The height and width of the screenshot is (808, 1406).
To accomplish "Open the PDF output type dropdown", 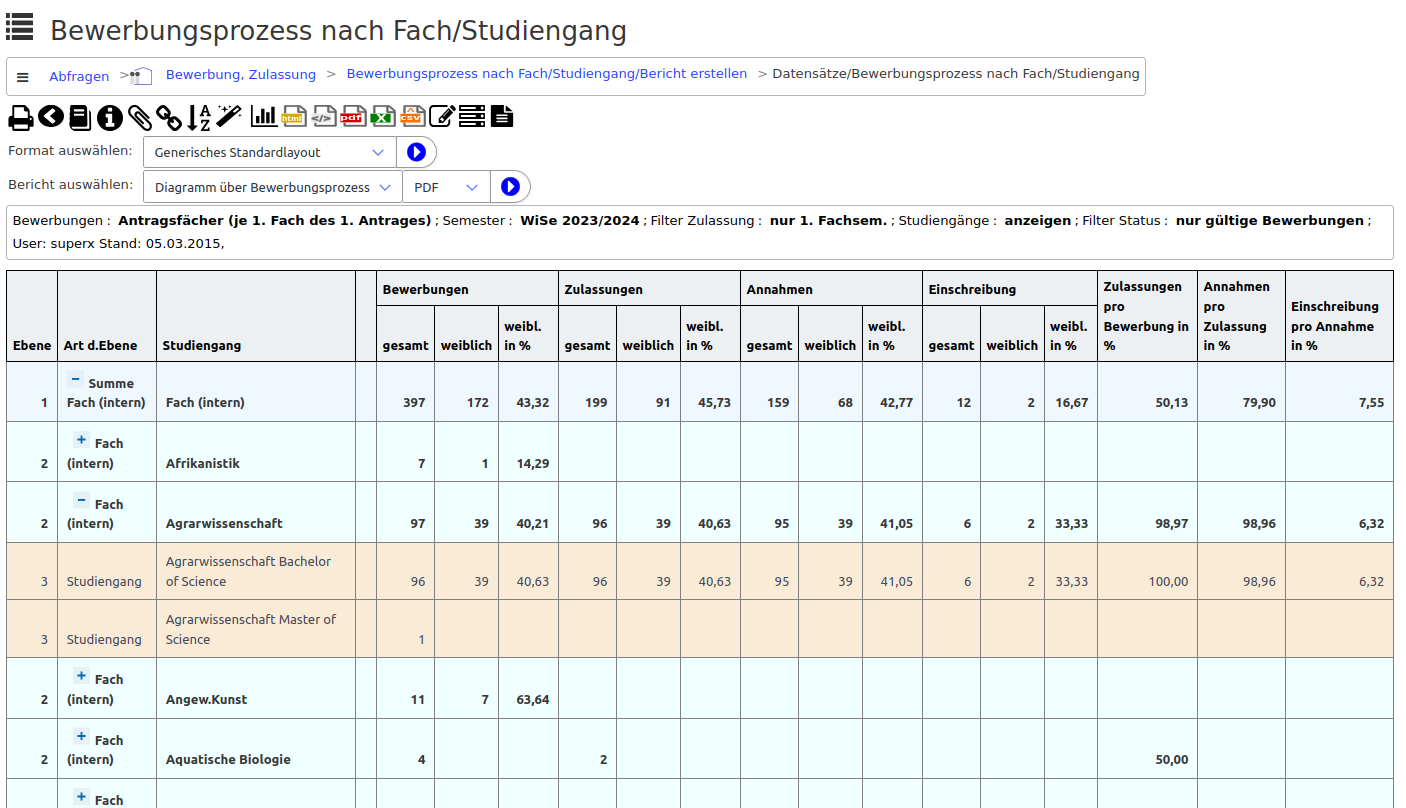I will pyautogui.click(x=446, y=187).
